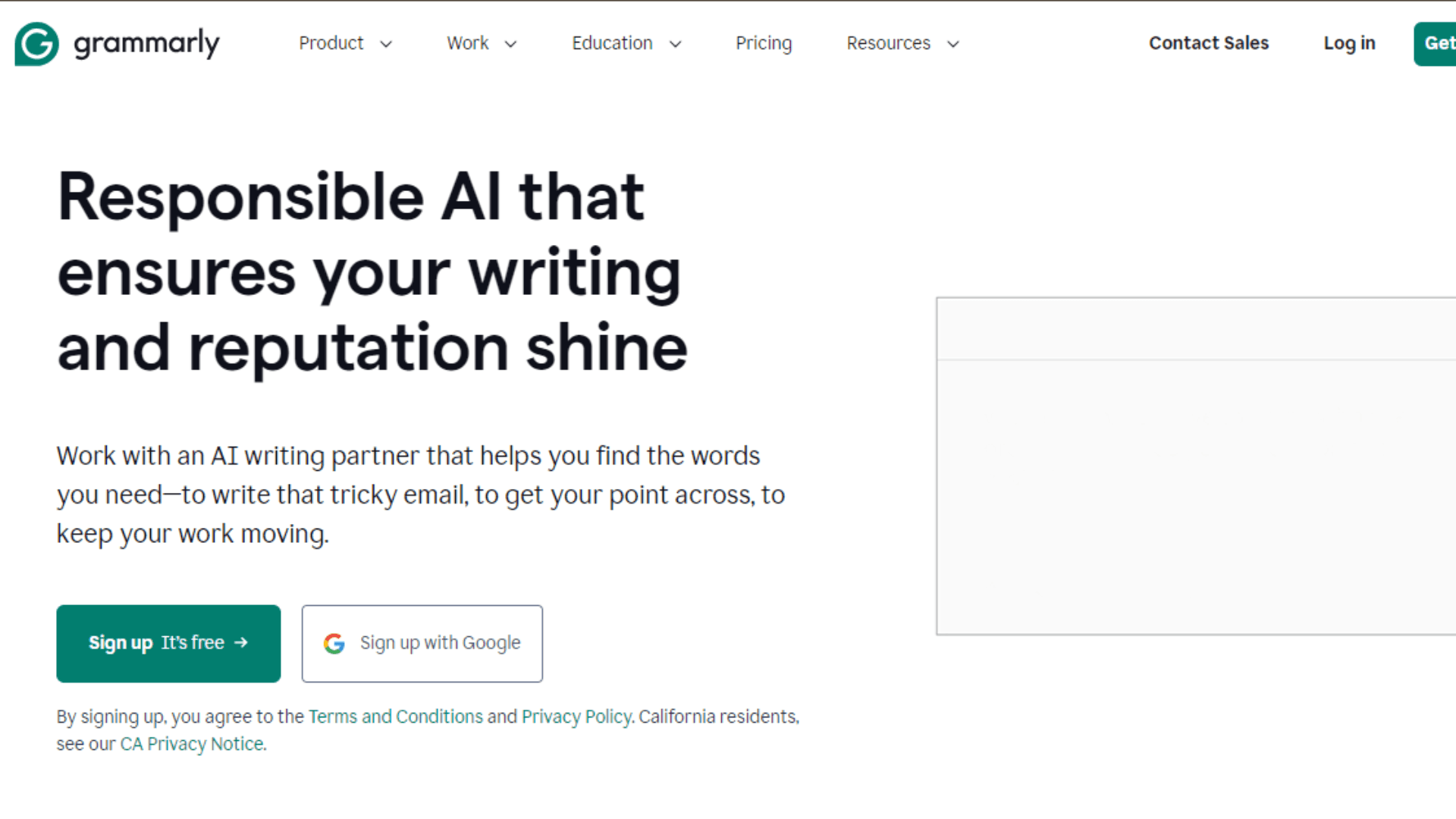The width and height of the screenshot is (1456, 819).
Task: Click the green Get button at top right
Action: (x=1439, y=43)
